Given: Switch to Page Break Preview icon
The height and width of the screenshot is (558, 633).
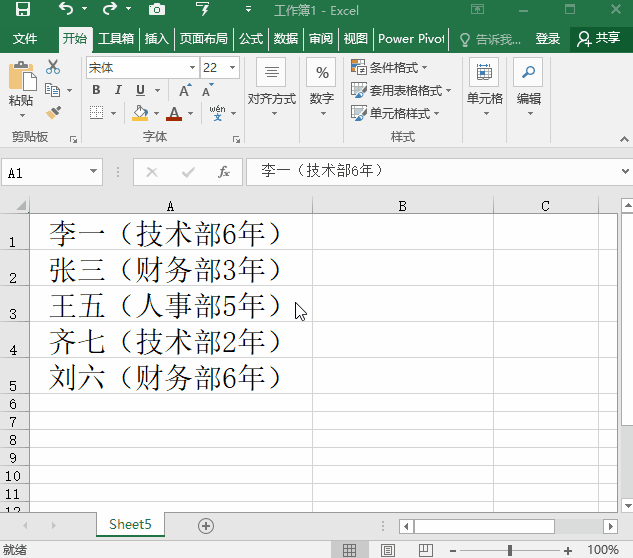Looking at the screenshot, I should coord(425,550).
